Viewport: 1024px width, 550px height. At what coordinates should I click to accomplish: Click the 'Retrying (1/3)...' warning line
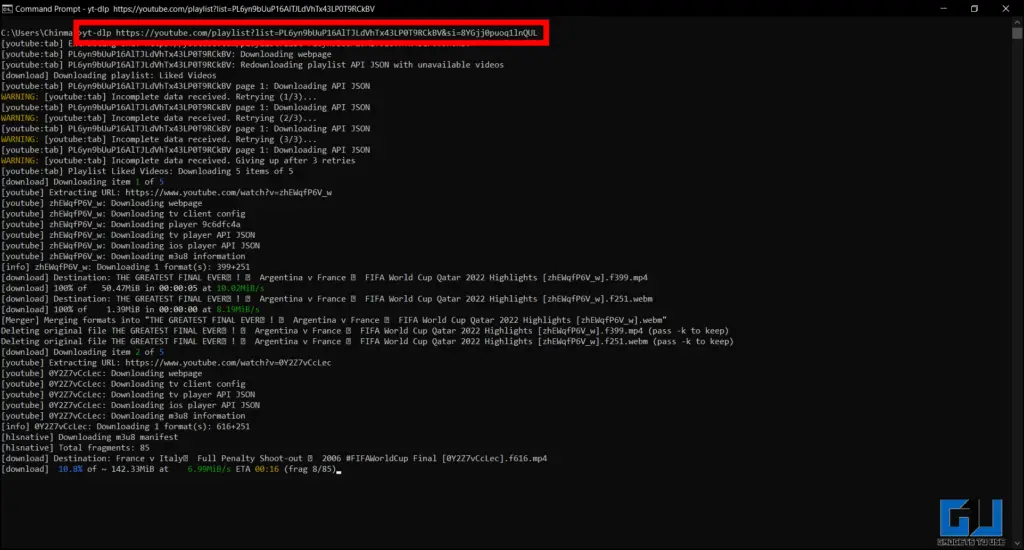(159, 97)
